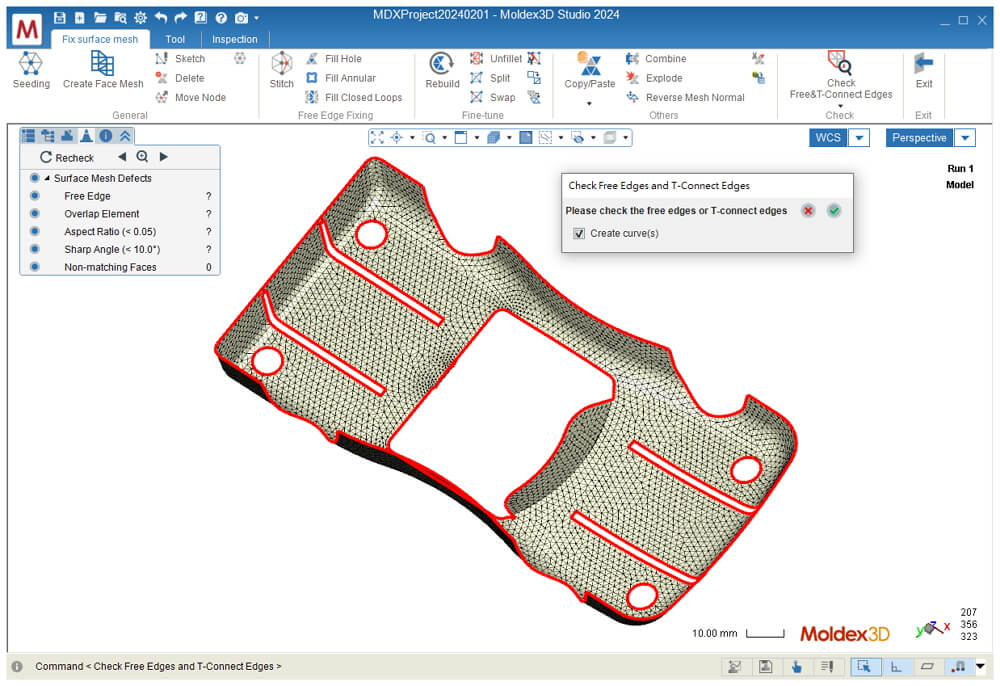This screenshot has width=1000, height=686.
Task: Toggle the magnet snap option in status bar
Action: click(x=958, y=667)
